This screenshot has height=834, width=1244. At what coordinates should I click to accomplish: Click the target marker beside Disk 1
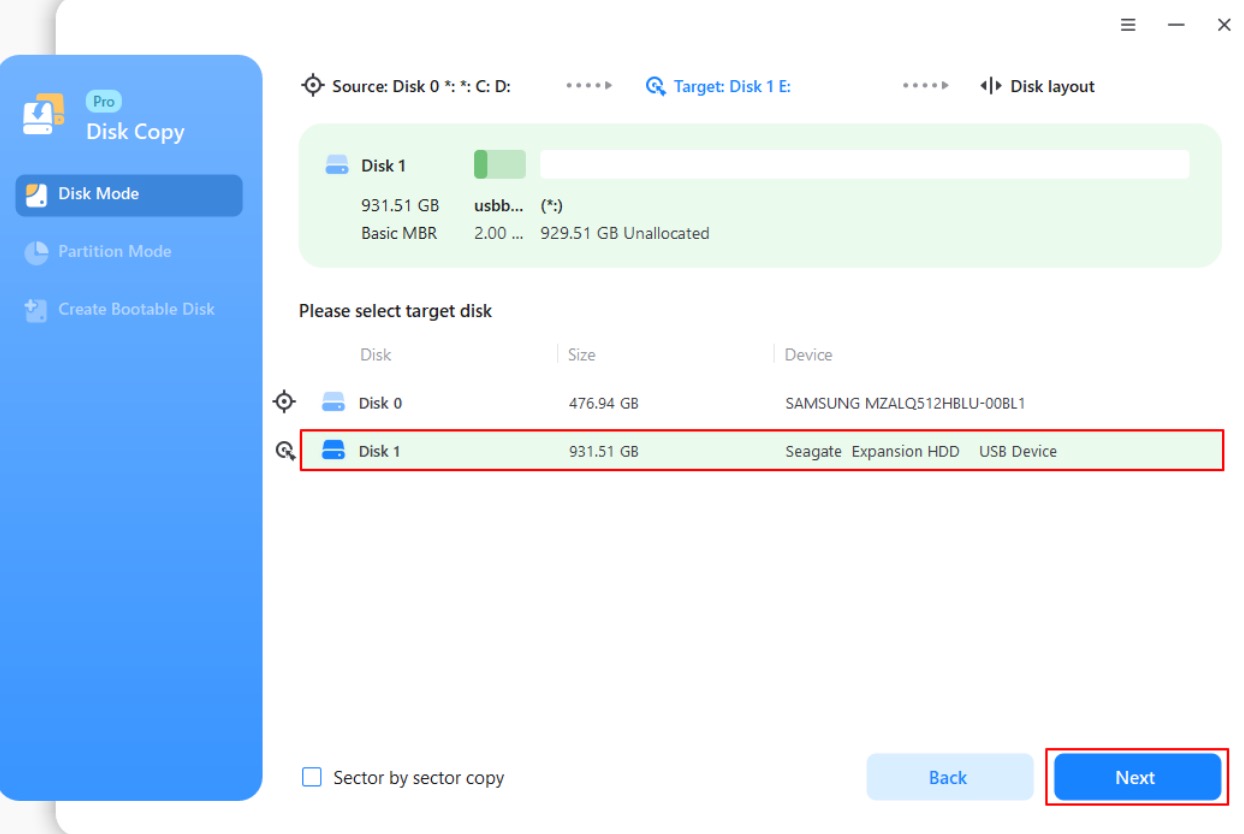coord(285,451)
